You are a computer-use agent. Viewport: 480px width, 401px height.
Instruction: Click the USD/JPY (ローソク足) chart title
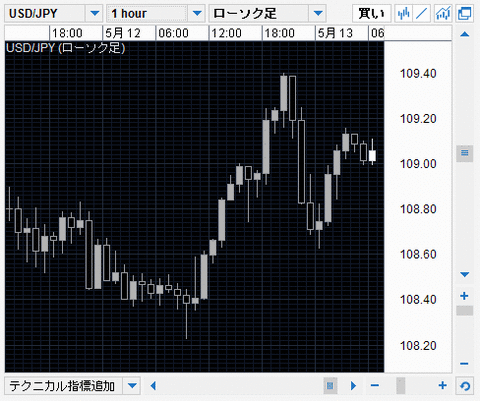tap(65, 48)
